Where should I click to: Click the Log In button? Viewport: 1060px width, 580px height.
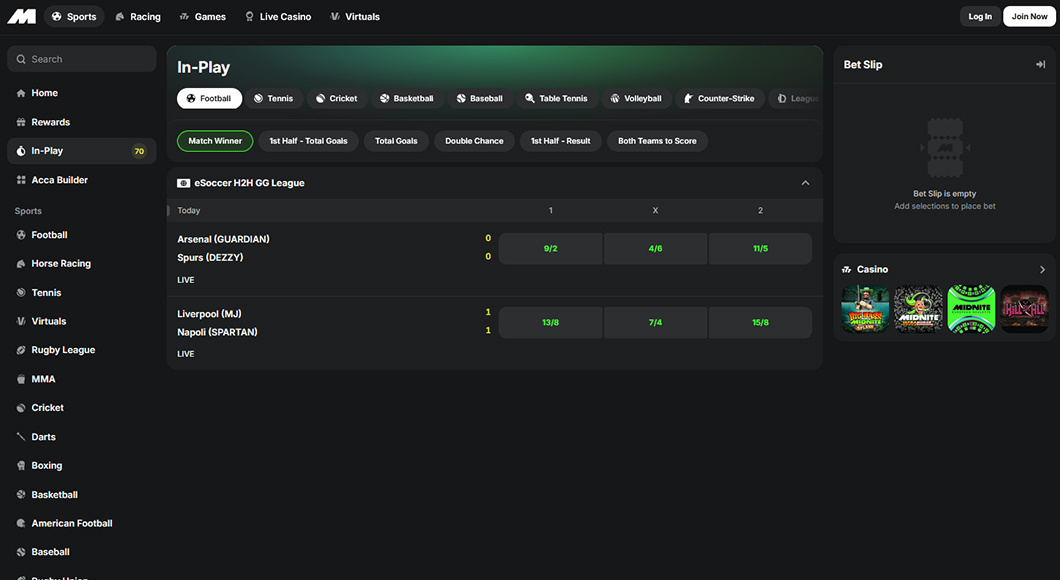pyautogui.click(x=980, y=16)
